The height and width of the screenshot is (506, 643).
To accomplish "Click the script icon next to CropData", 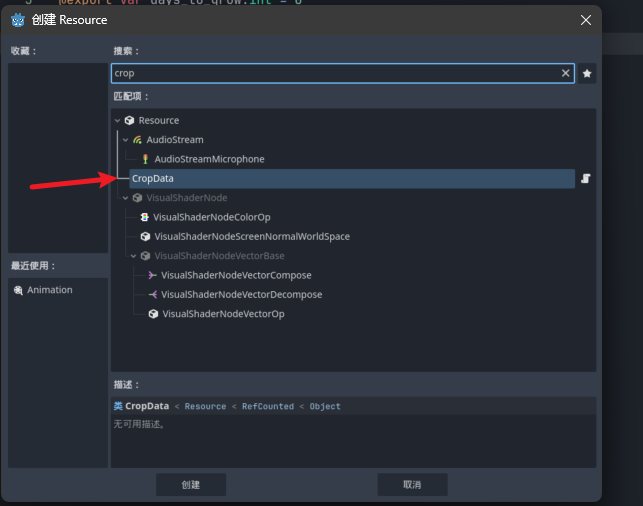I will click(x=586, y=178).
